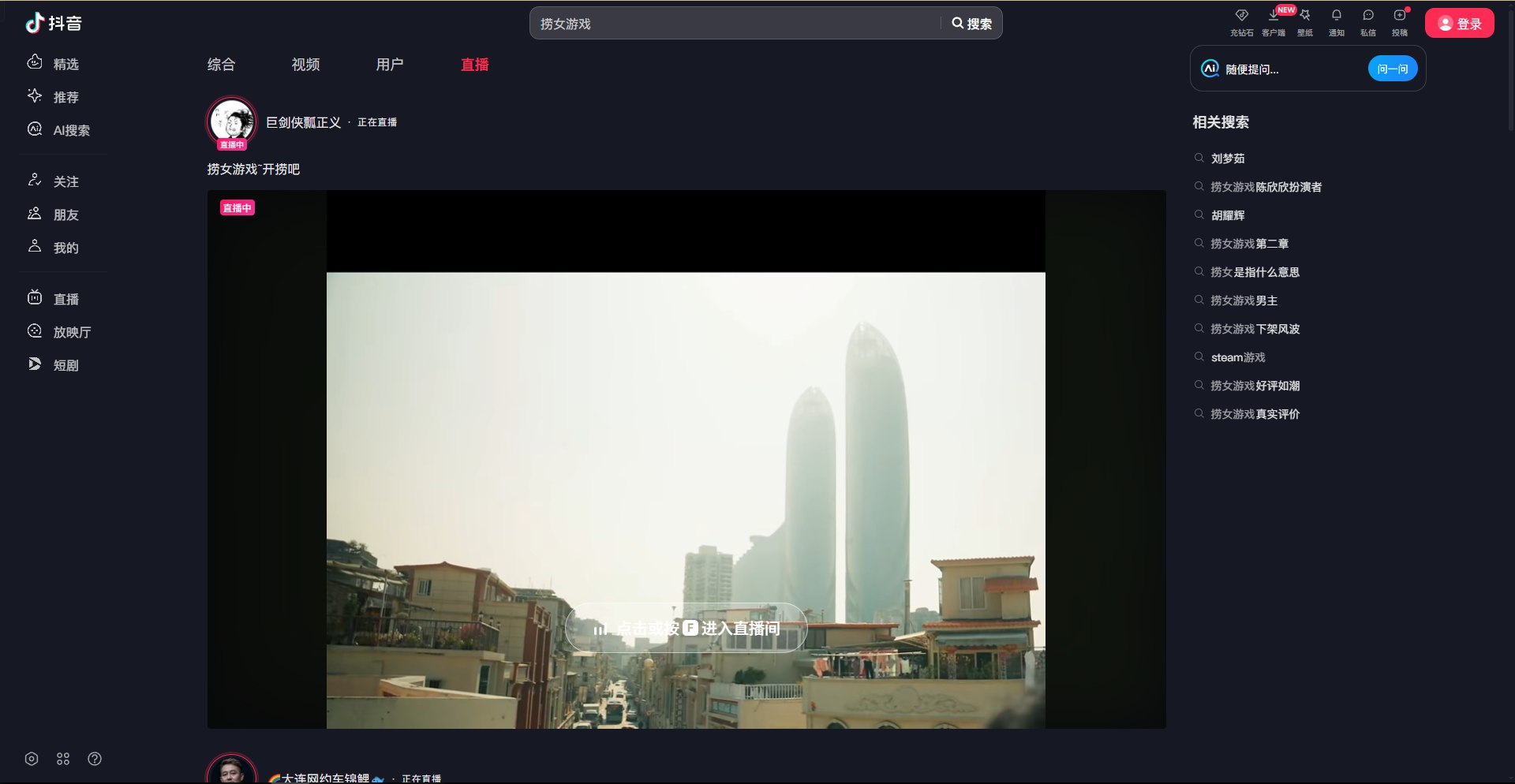Search related term steam游戏
The image size is (1515, 784).
pyautogui.click(x=1238, y=357)
